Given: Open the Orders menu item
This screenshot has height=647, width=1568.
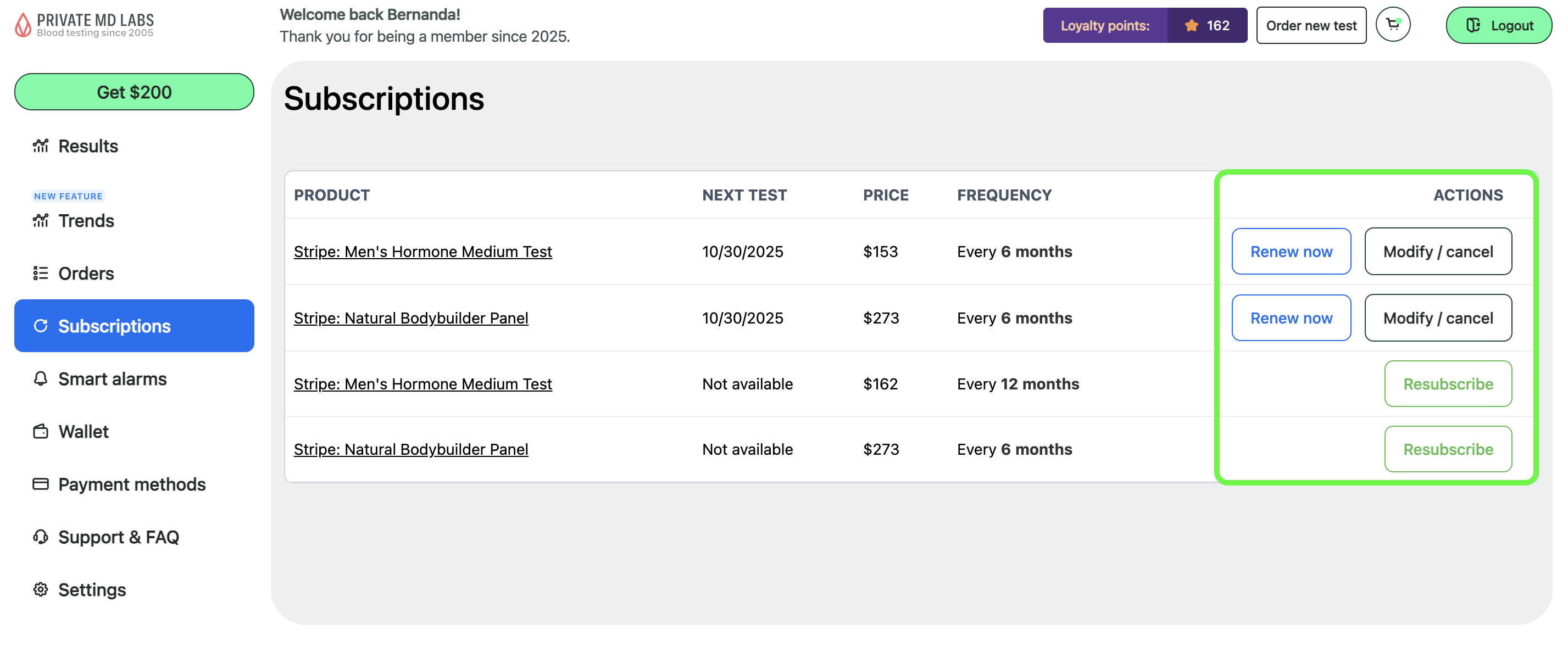Looking at the screenshot, I should click(86, 274).
